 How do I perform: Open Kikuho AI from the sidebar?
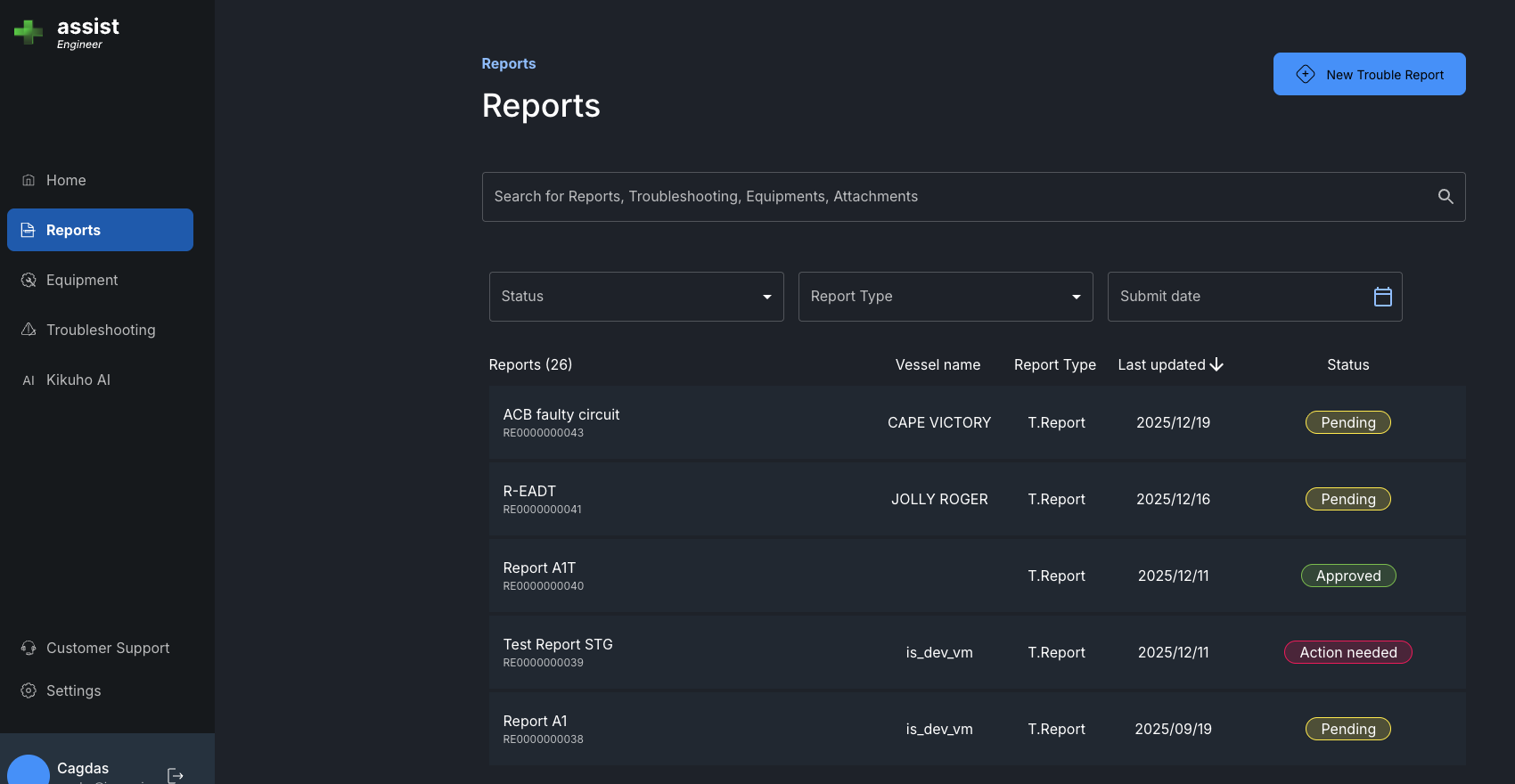coord(100,380)
